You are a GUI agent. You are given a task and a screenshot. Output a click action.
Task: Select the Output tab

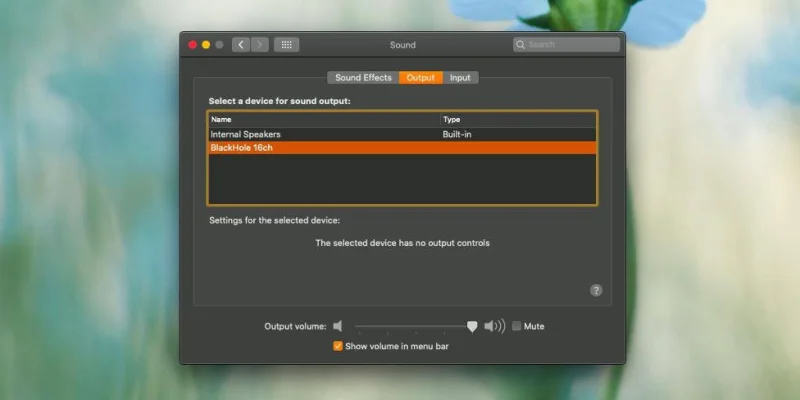[420, 78]
